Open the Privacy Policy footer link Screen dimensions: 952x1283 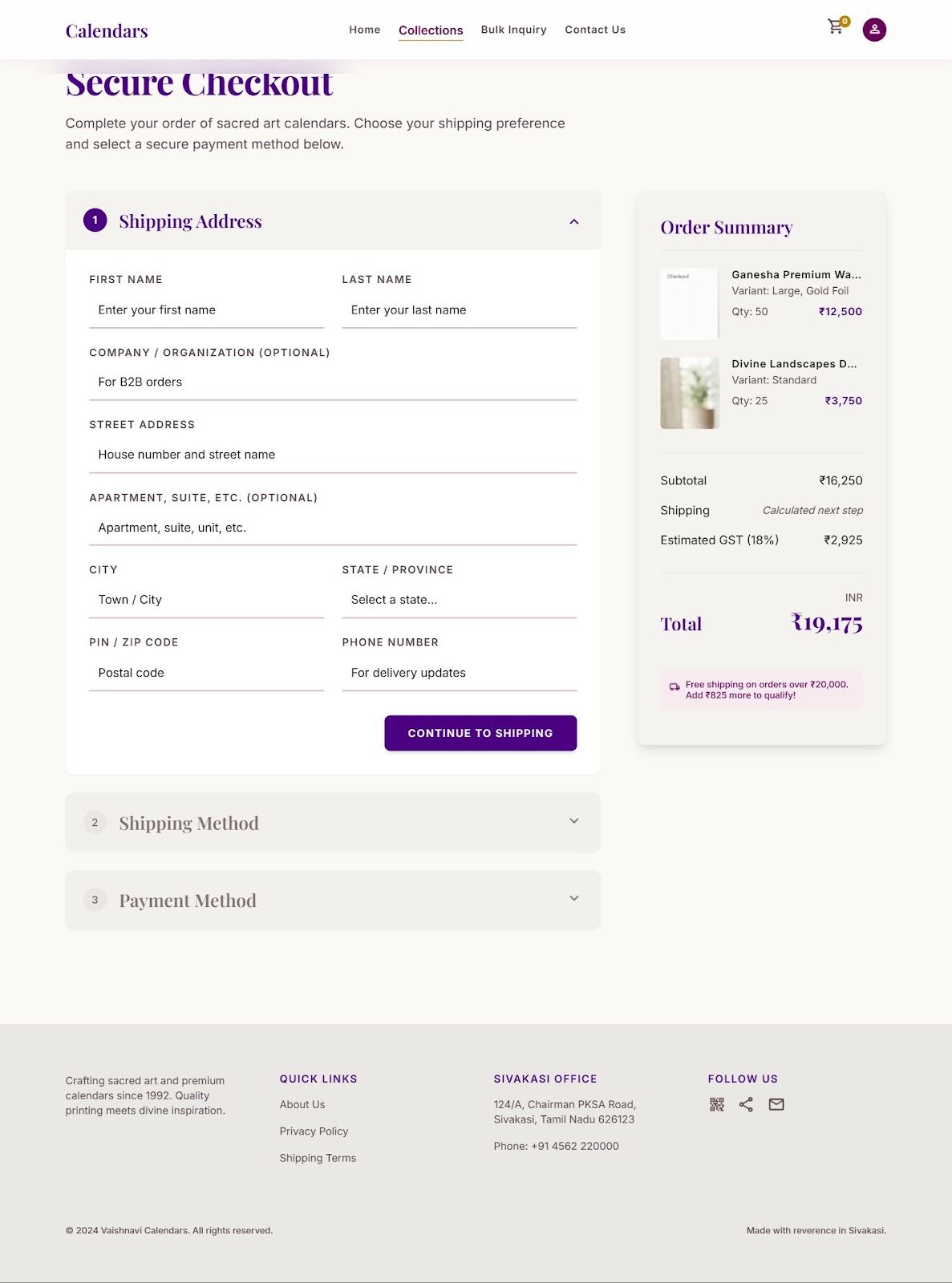pos(314,1131)
